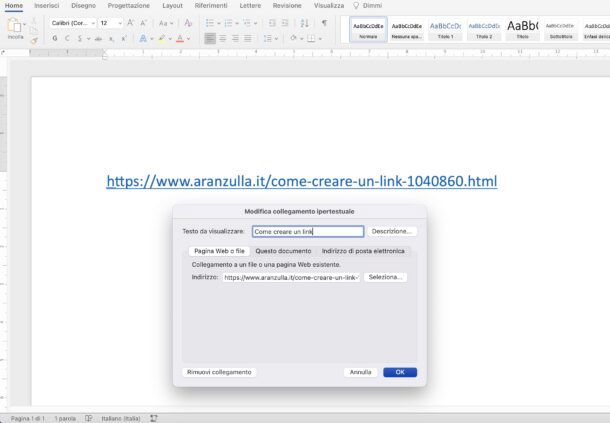Open the Inserisci ribbon tab
Screen dimensions: 610x423
[x=47, y=6]
